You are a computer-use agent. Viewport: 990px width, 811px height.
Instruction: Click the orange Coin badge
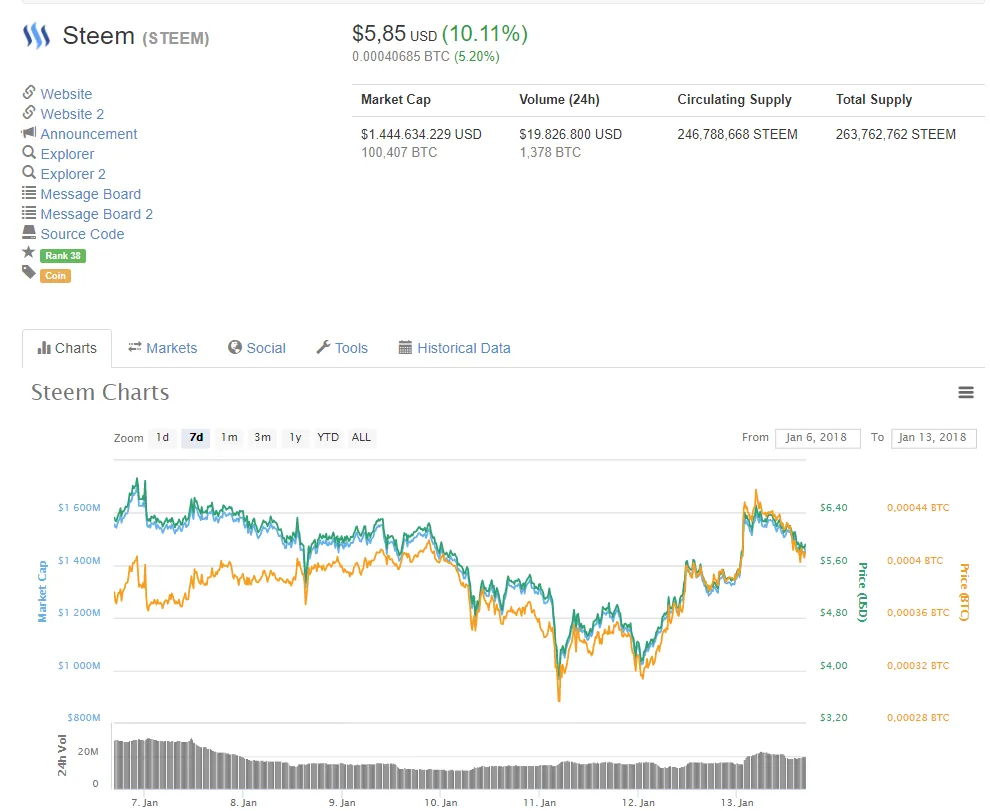55,276
